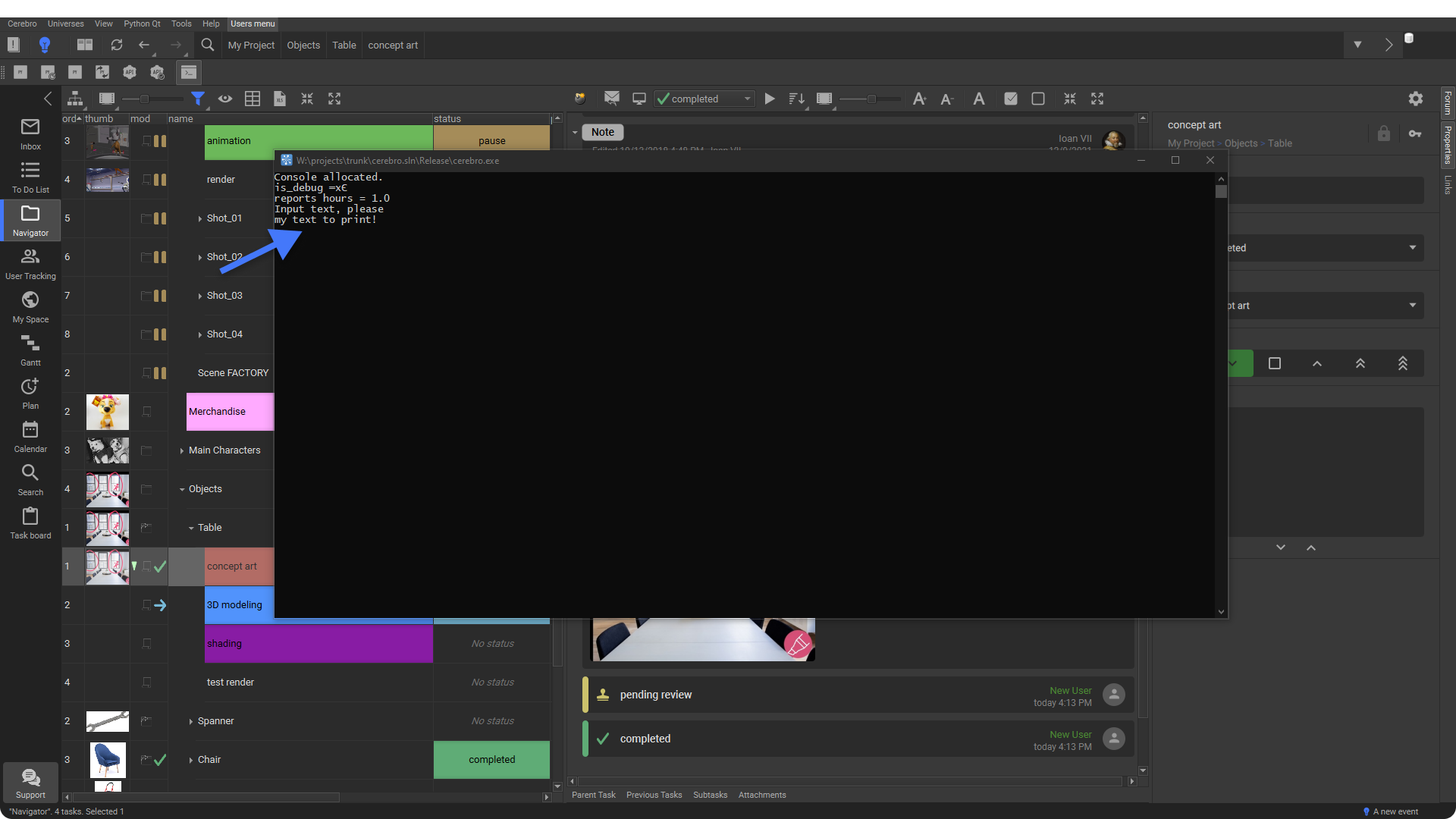The height and width of the screenshot is (819, 1456).
Task: Open the Plan view
Action: pos(30,394)
